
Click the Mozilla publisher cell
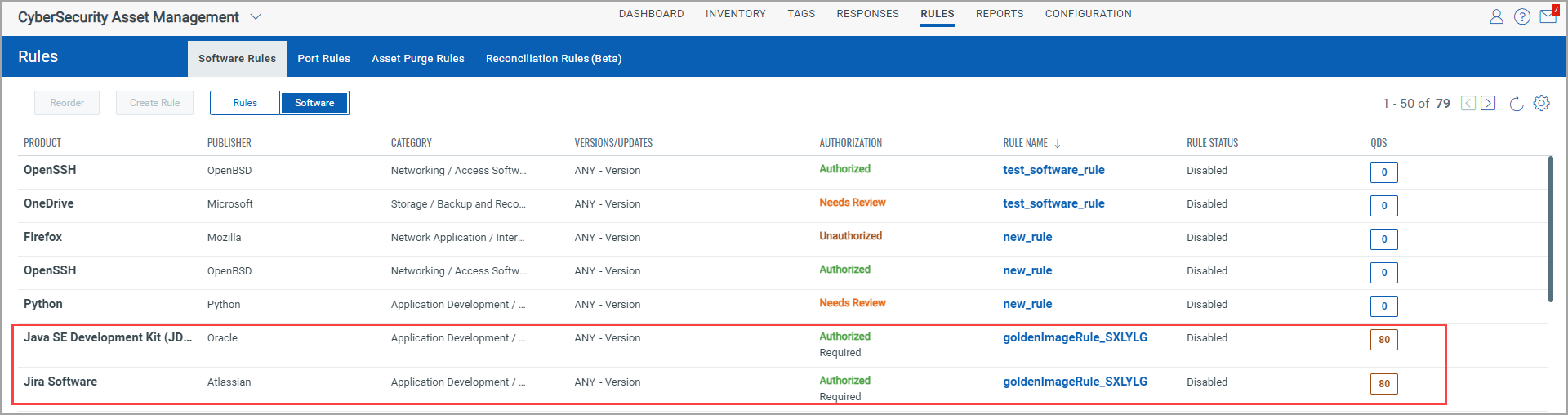click(x=224, y=237)
